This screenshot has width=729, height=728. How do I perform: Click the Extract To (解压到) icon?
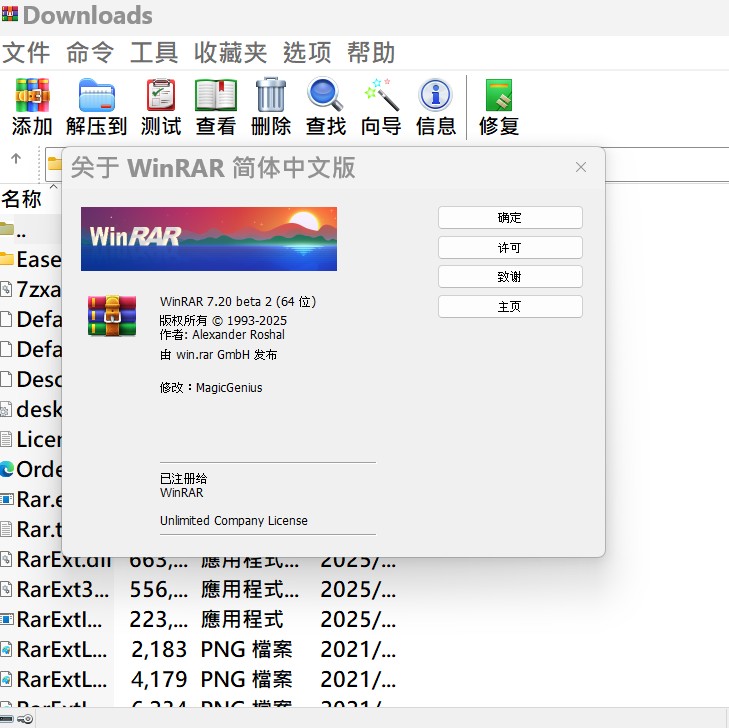click(x=97, y=96)
